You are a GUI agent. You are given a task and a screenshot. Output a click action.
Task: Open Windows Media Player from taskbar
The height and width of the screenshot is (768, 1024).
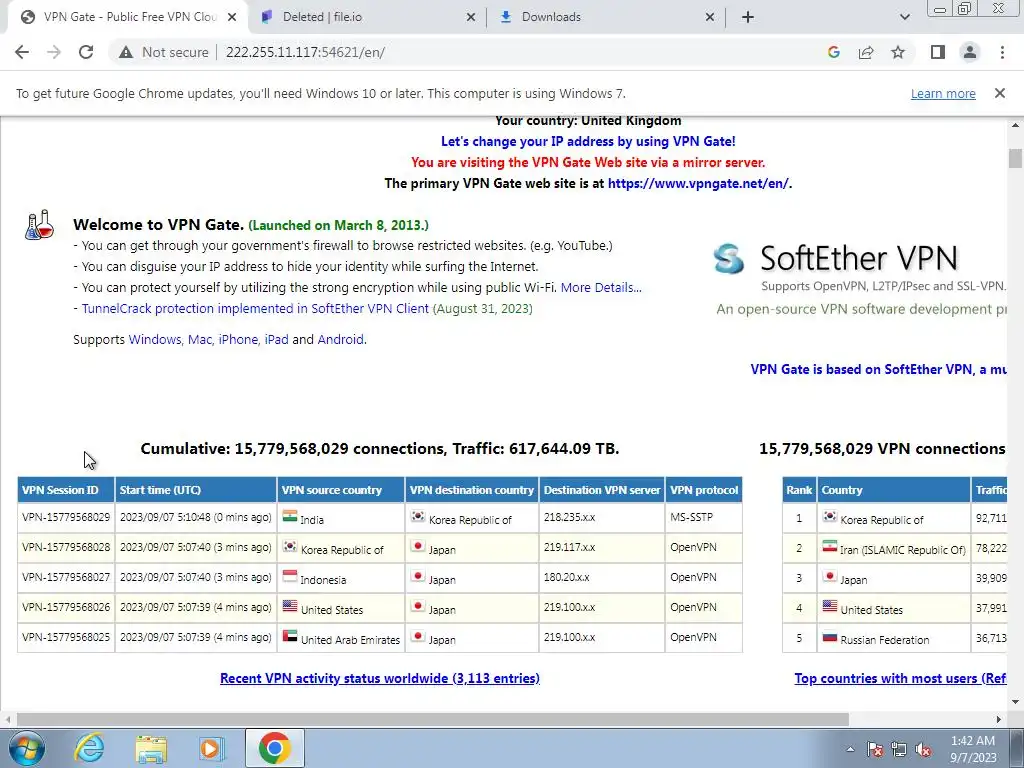pyautogui.click(x=211, y=748)
